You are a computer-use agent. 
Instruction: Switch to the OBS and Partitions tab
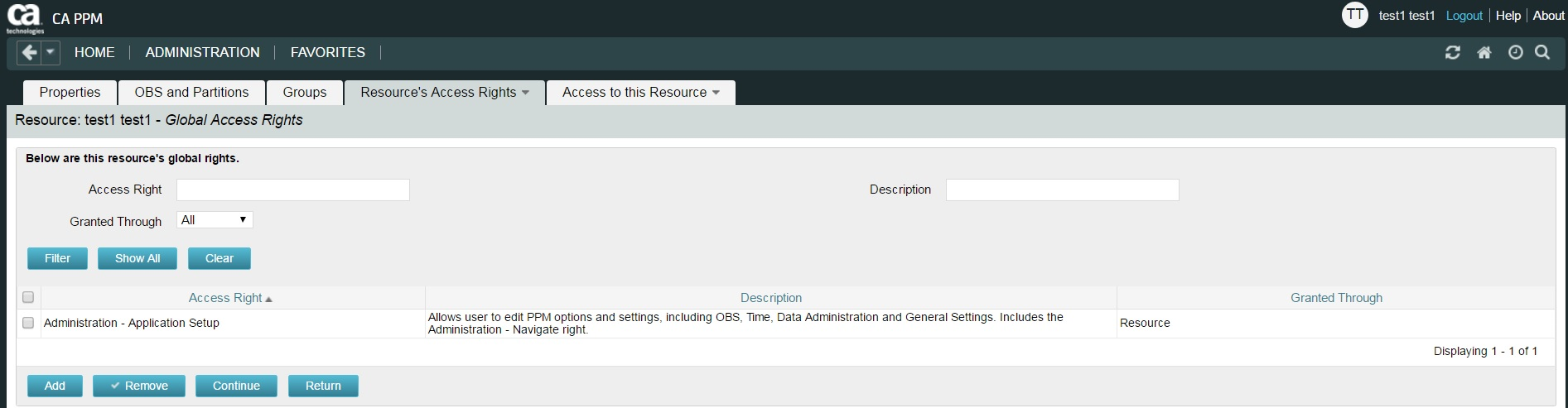pyautogui.click(x=191, y=93)
